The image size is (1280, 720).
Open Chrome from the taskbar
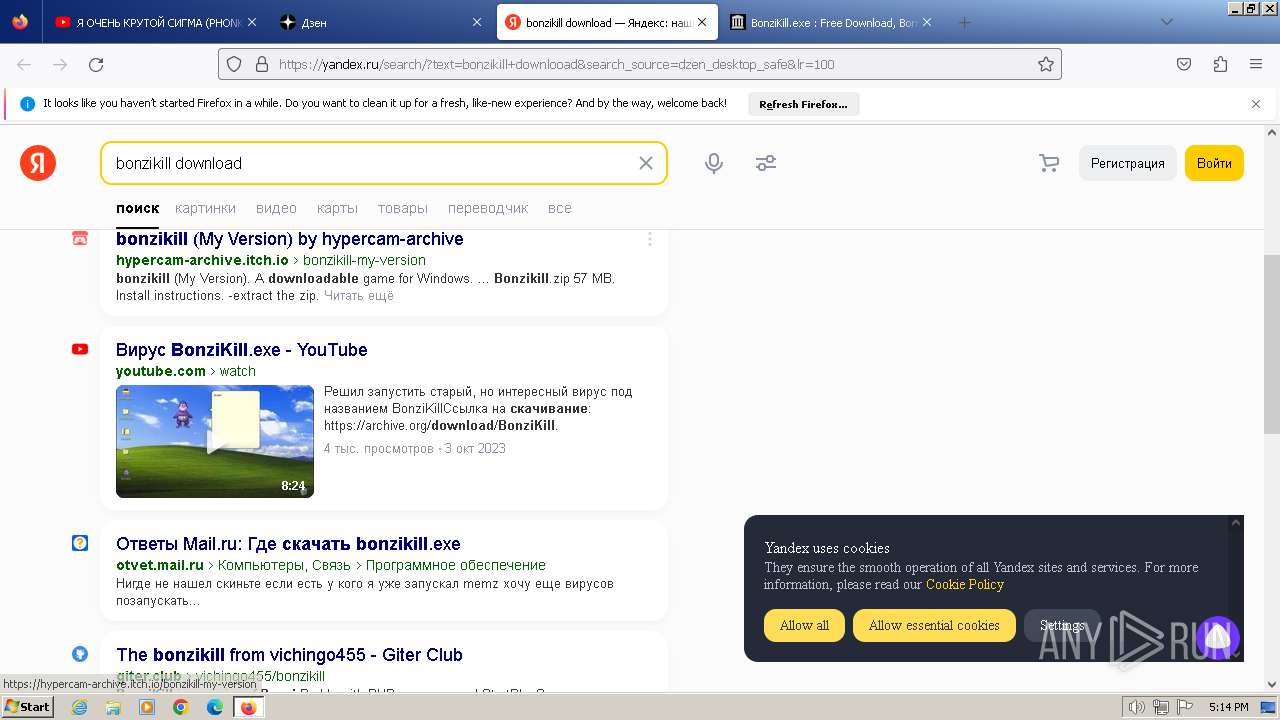pos(181,707)
